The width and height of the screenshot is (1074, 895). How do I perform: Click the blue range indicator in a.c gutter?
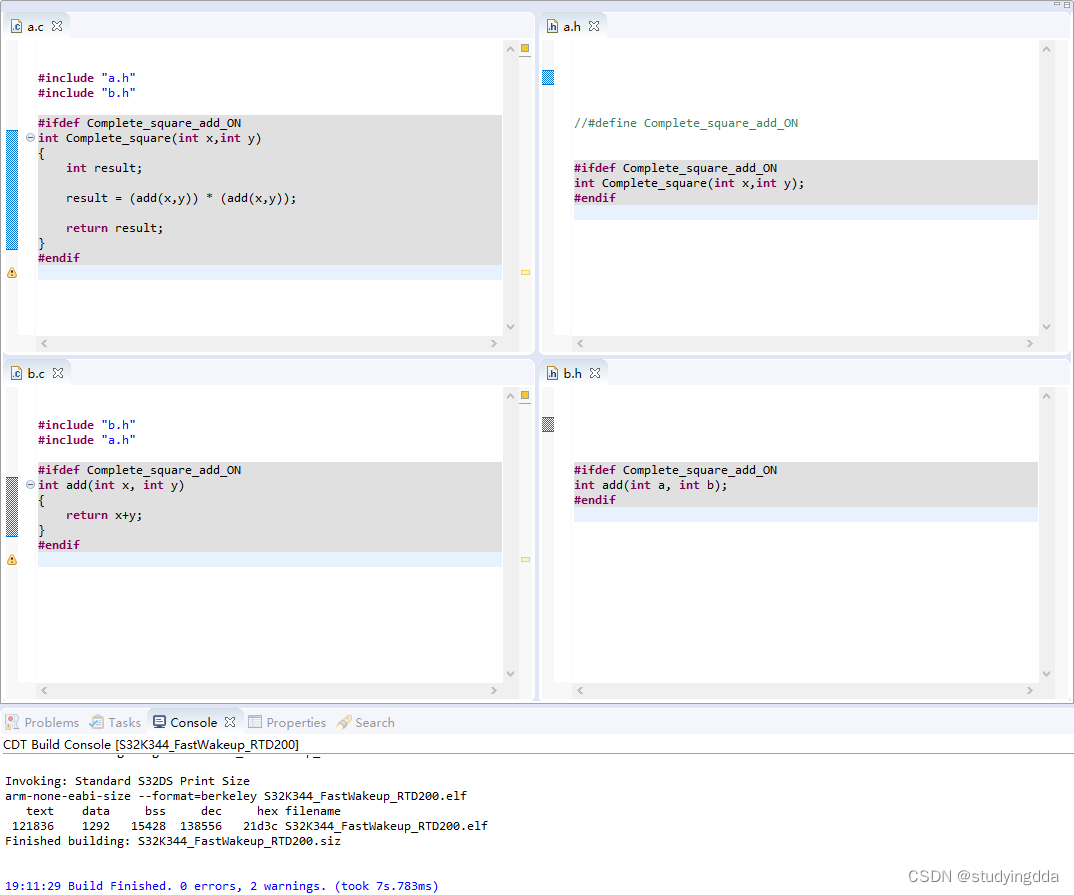coord(12,190)
